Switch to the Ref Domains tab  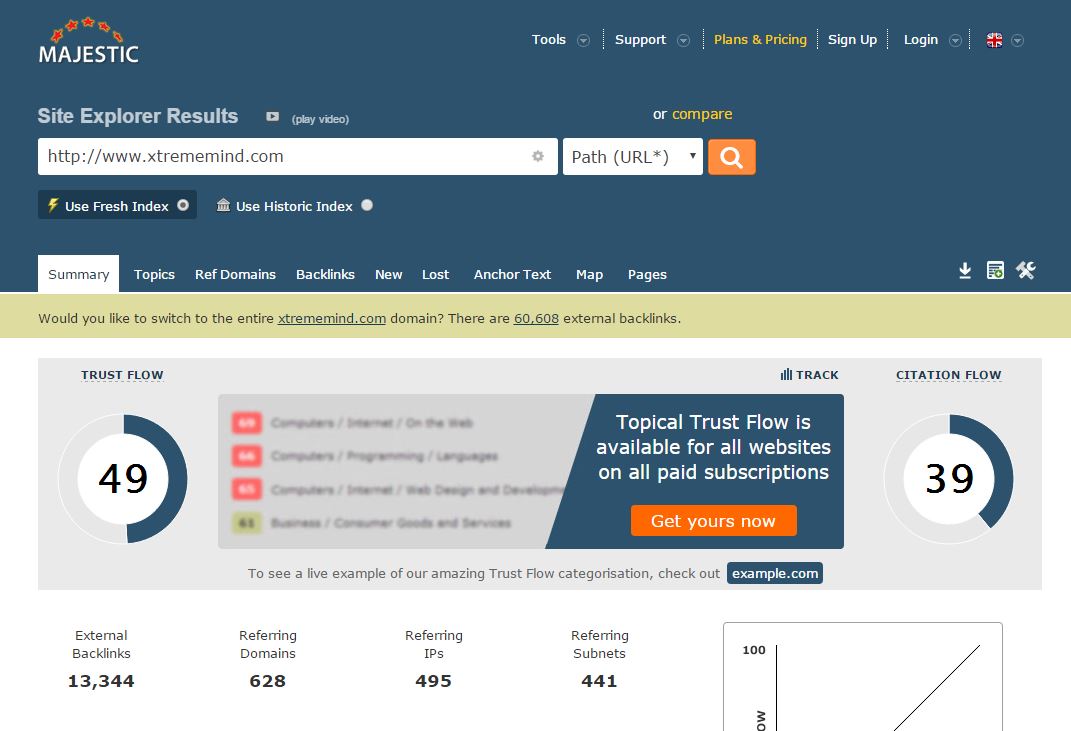point(235,274)
